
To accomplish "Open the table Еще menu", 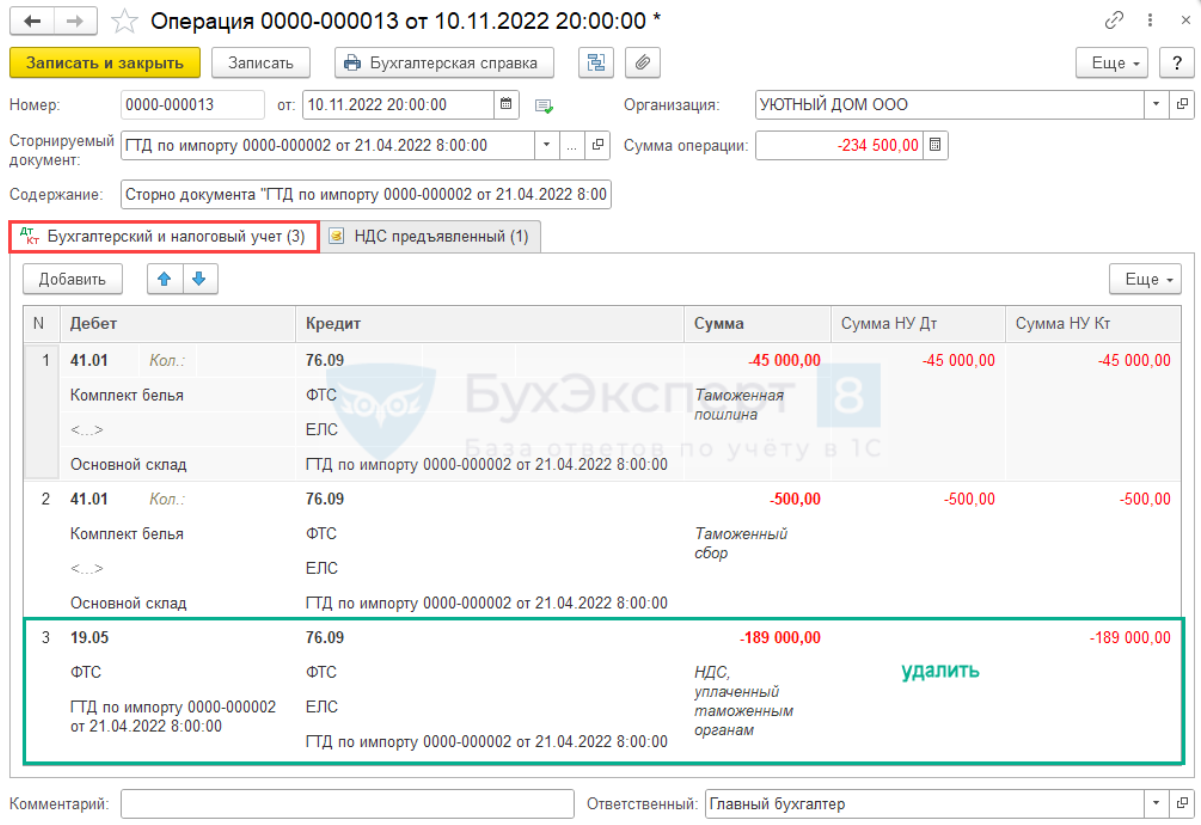I will [1145, 279].
